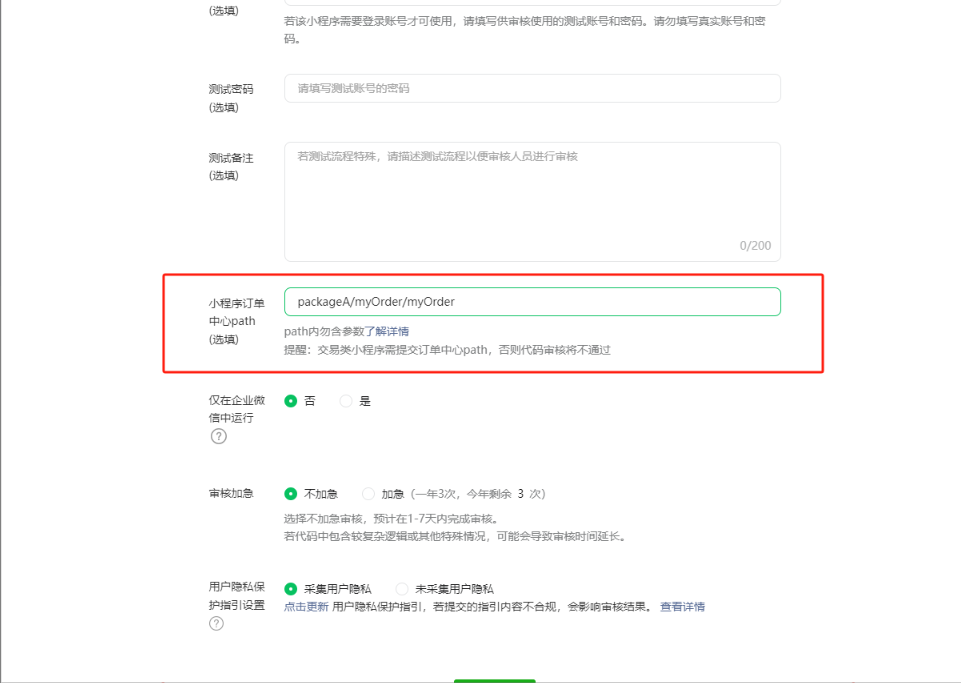Open 查看详情 link for privacy guidelines

[682, 607]
